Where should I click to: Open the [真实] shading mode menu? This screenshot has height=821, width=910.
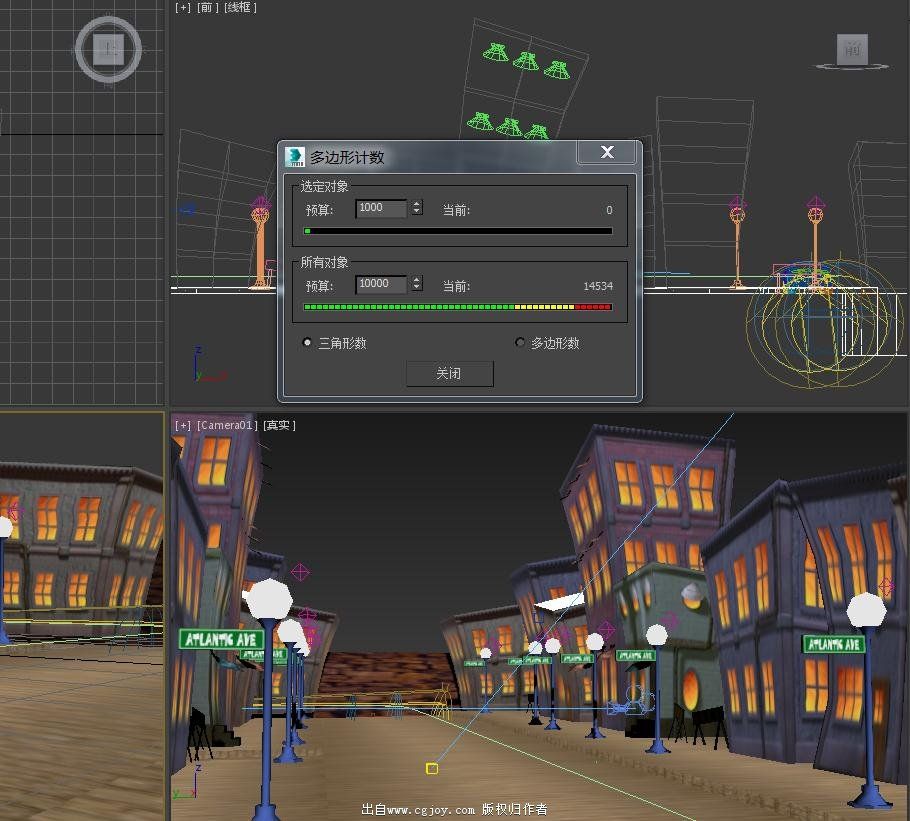click(x=279, y=425)
